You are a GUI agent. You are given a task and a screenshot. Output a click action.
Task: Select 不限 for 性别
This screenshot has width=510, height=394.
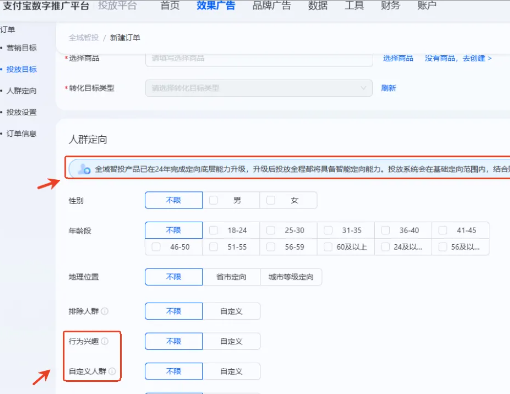coord(174,200)
